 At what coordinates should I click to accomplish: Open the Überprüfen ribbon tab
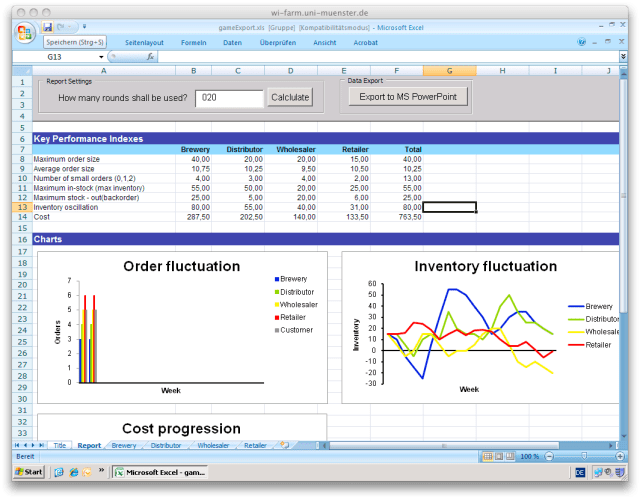(x=278, y=42)
